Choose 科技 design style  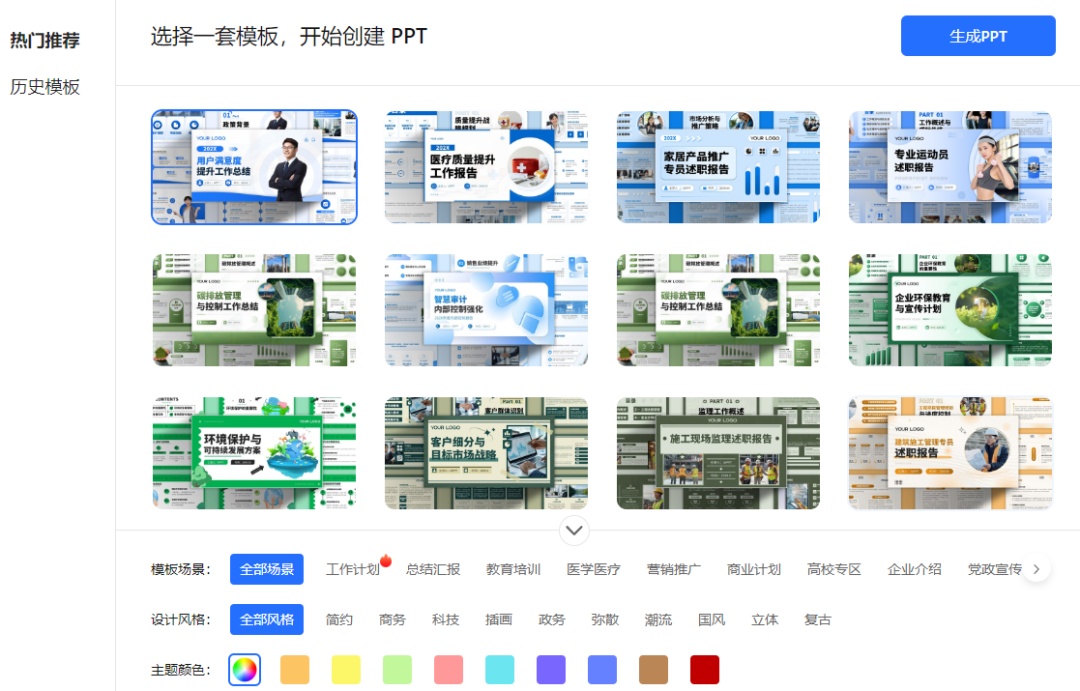(446, 619)
